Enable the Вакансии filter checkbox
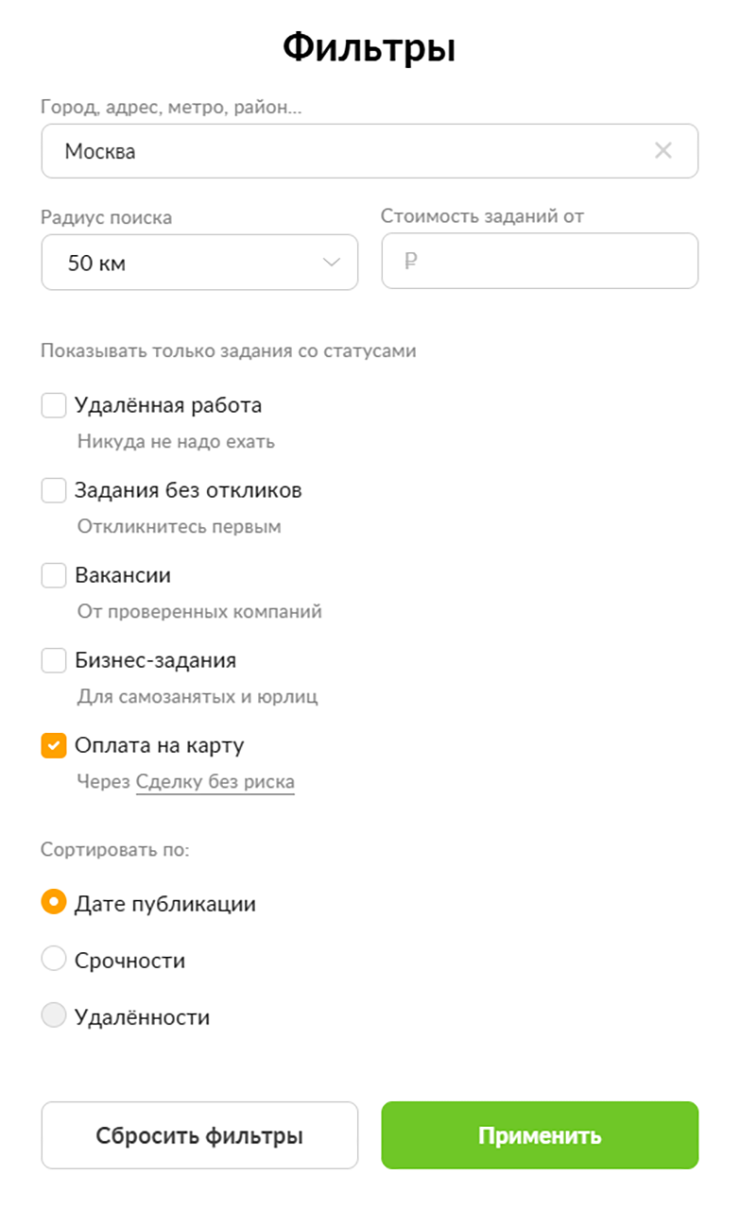 pos(53,575)
